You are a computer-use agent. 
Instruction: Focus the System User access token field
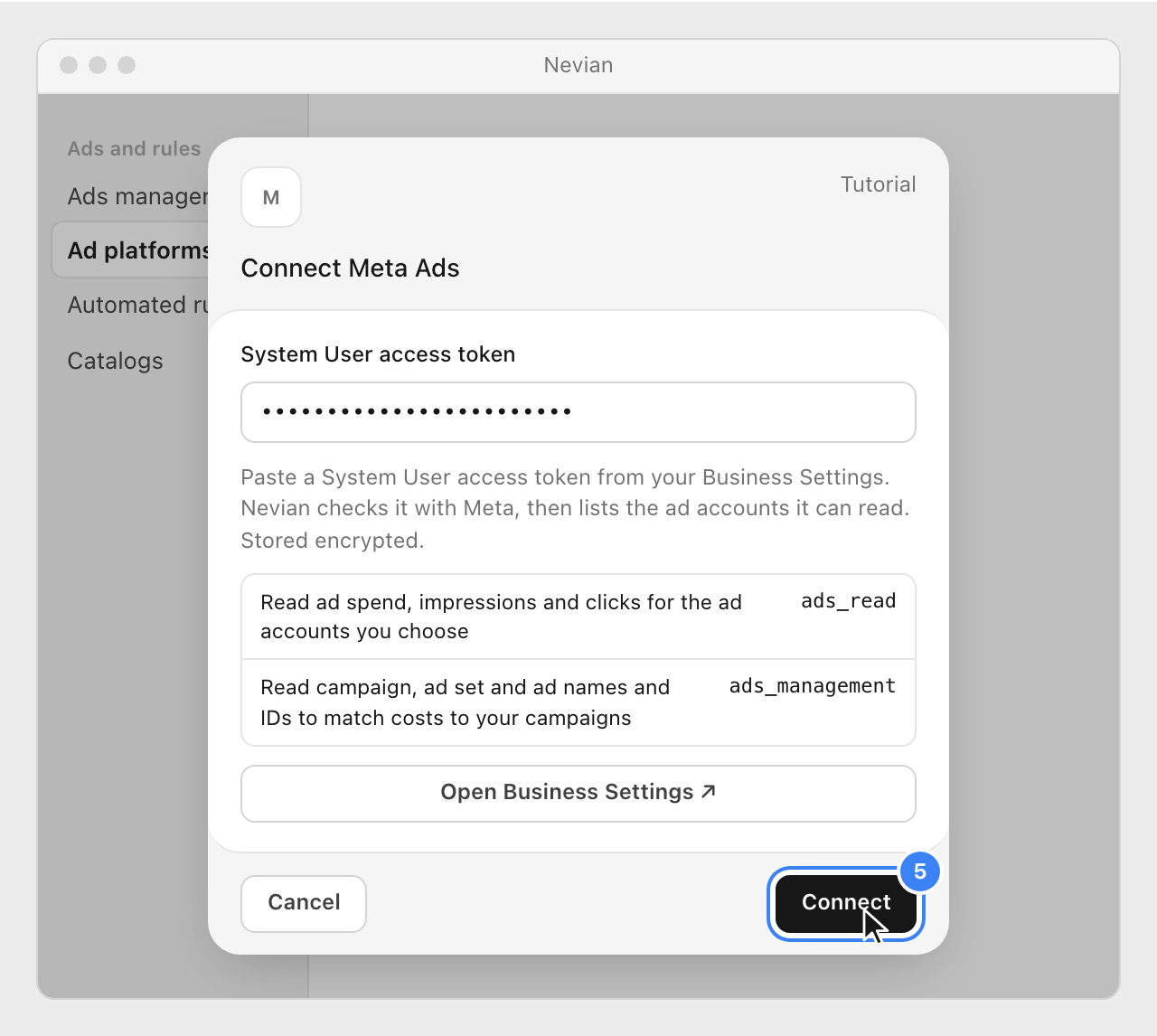pyautogui.click(x=578, y=412)
